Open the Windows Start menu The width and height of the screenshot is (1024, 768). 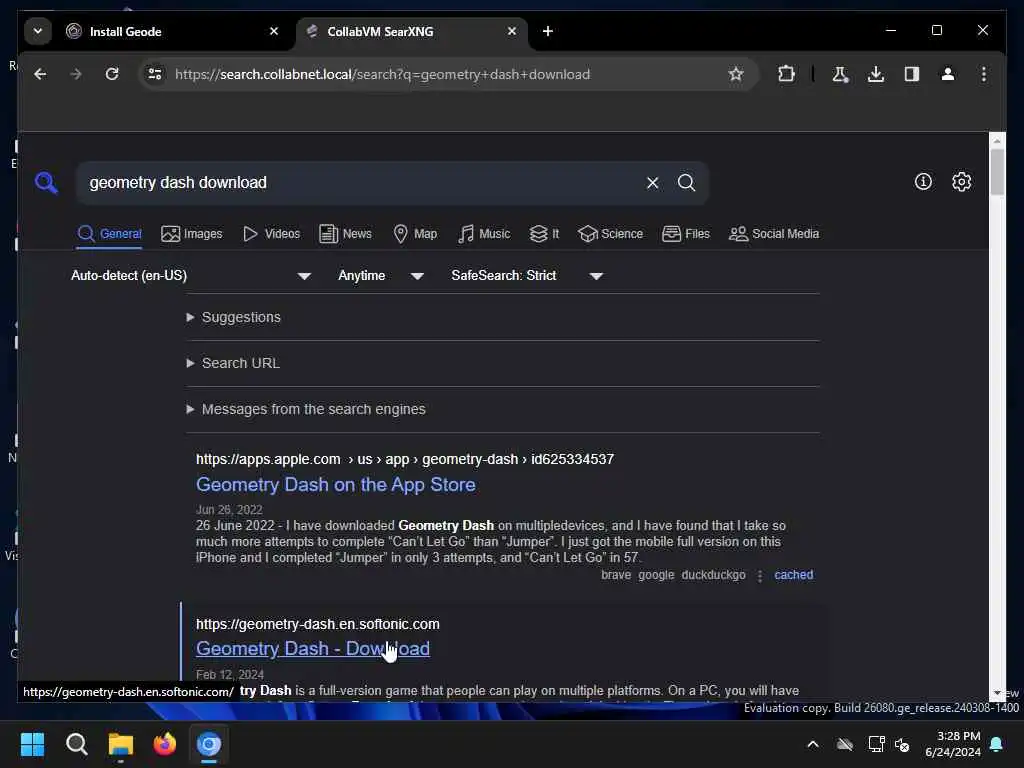(32, 744)
